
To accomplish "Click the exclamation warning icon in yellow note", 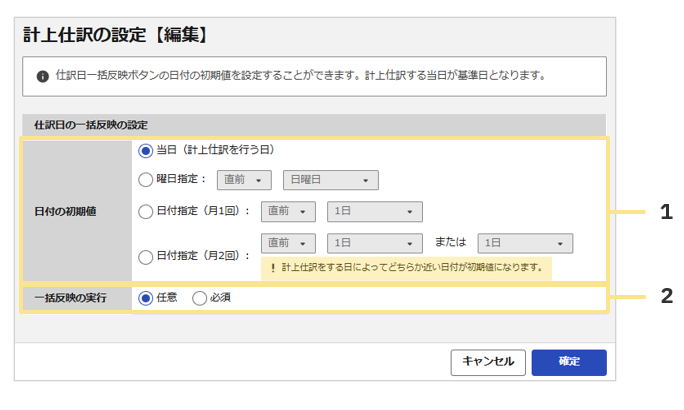I will coord(273,268).
